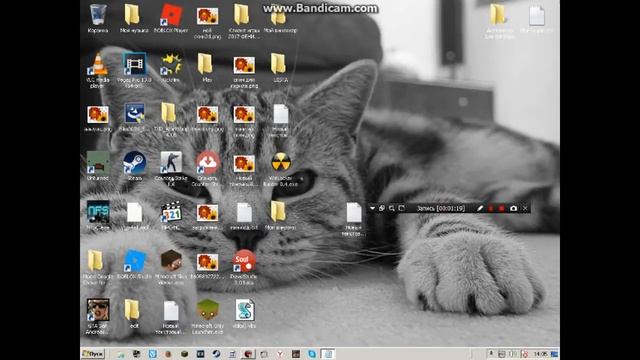The image size is (640, 360).
Task: Select the b606910722 png image file
Action: [x=207, y=262]
